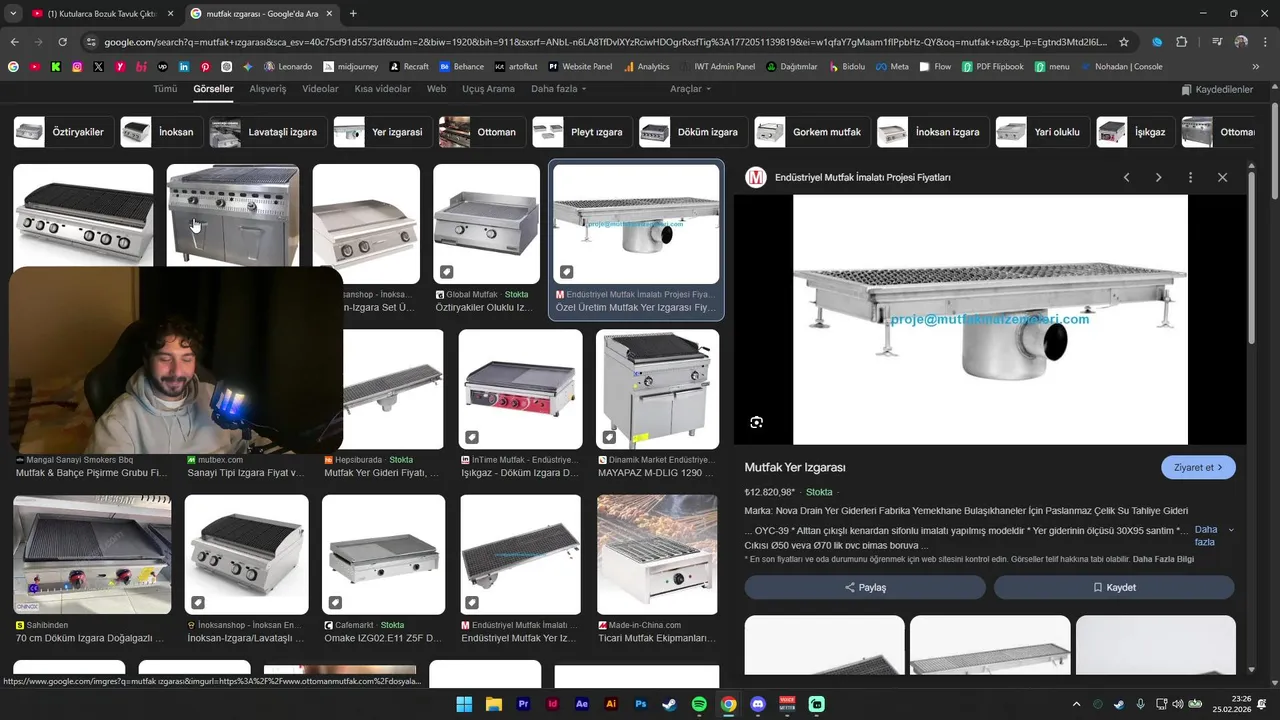
Task: Open the taskbar volume speaker icon
Action: click(1178, 704)
